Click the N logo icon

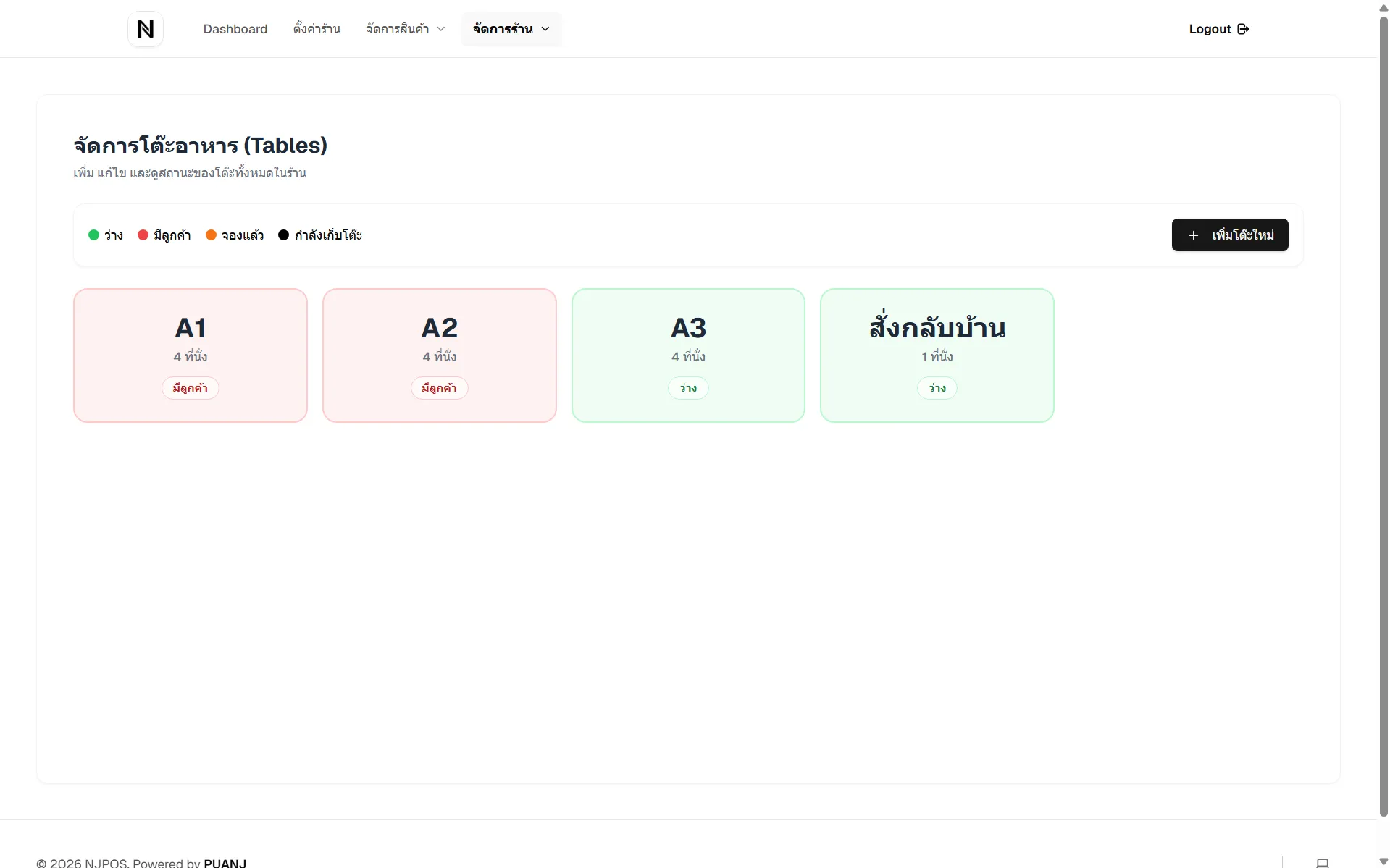146,29
